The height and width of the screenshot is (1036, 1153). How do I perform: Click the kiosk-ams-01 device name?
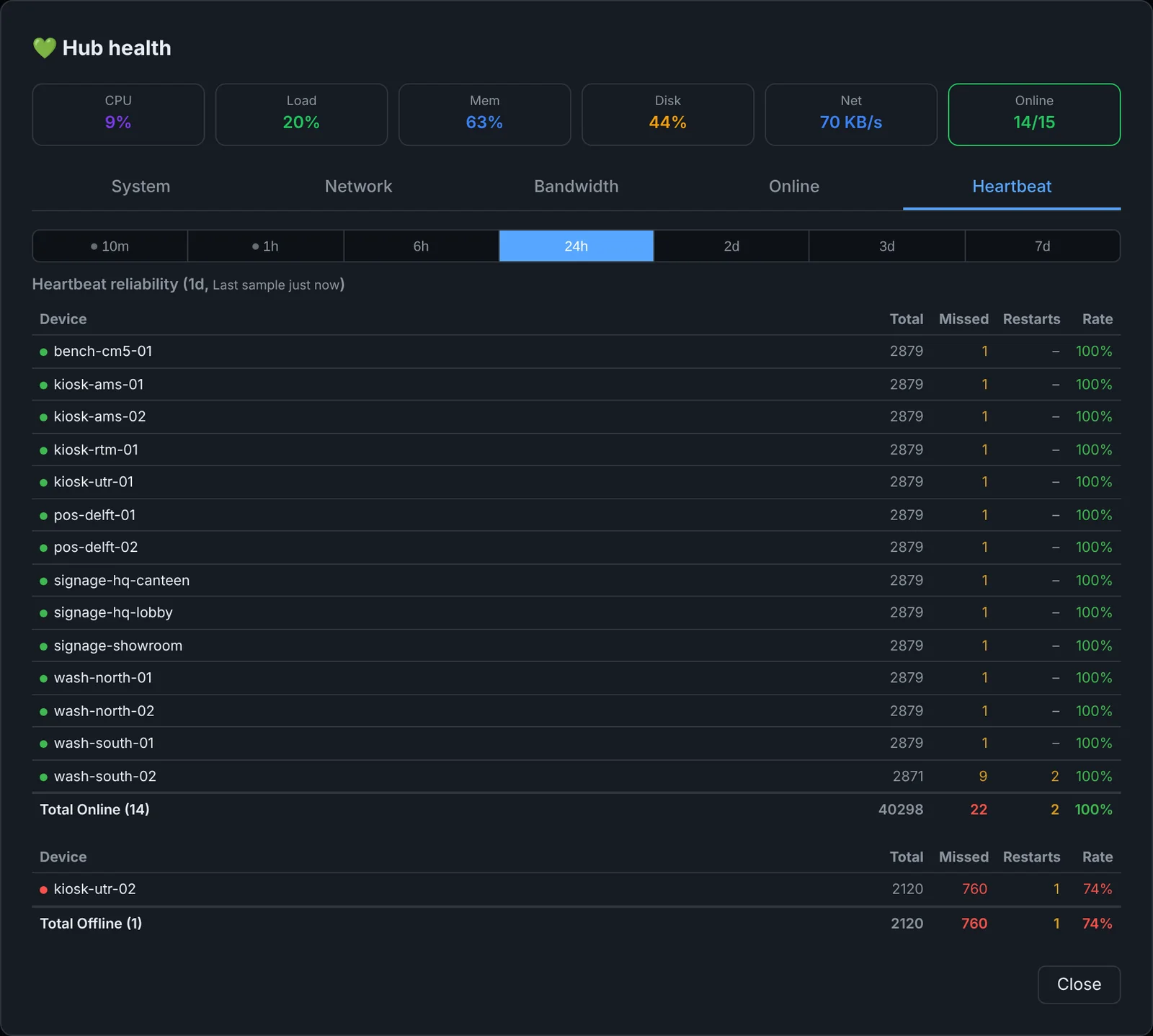tap(99, 385)
